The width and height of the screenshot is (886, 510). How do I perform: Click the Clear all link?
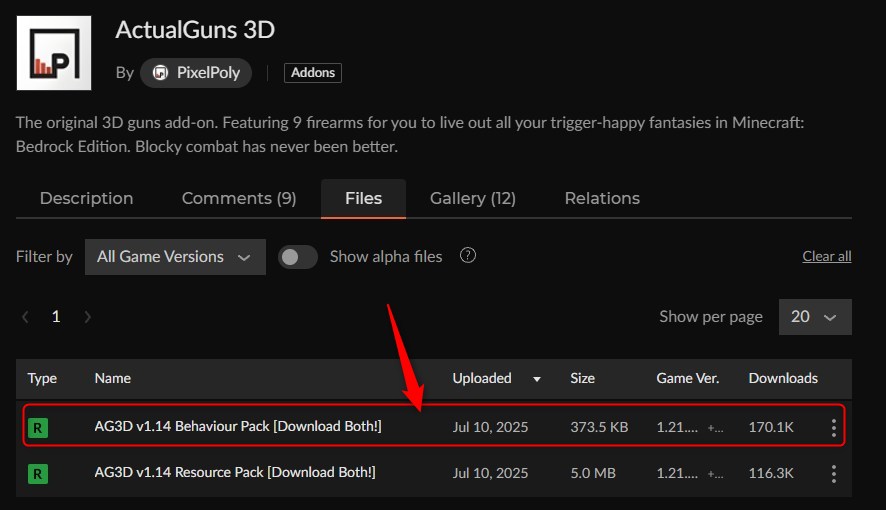pos(827,256)
